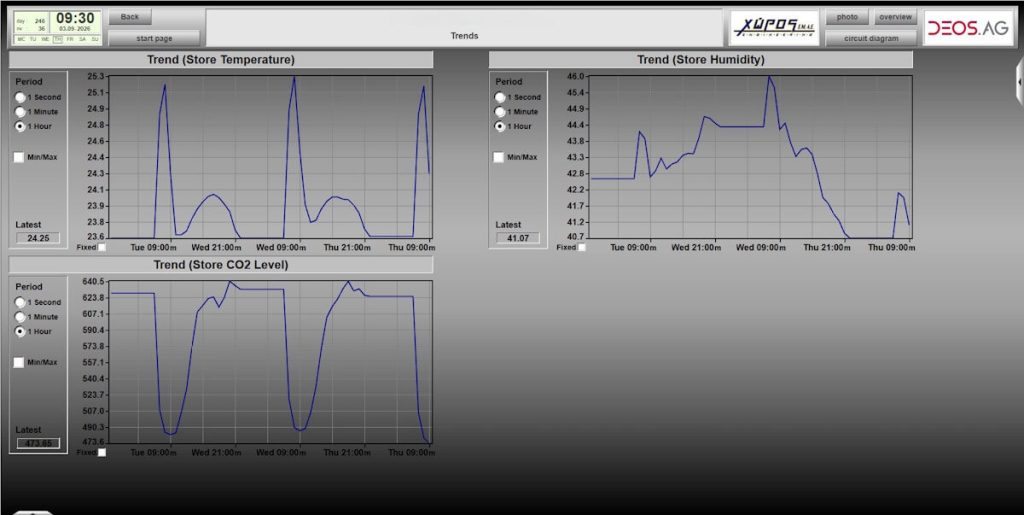This screenshot has width=1024, height=515.
Task: Click the 640.5 axis value on CO2 chart
Action: pyautogui.click(x=93, y=281)
